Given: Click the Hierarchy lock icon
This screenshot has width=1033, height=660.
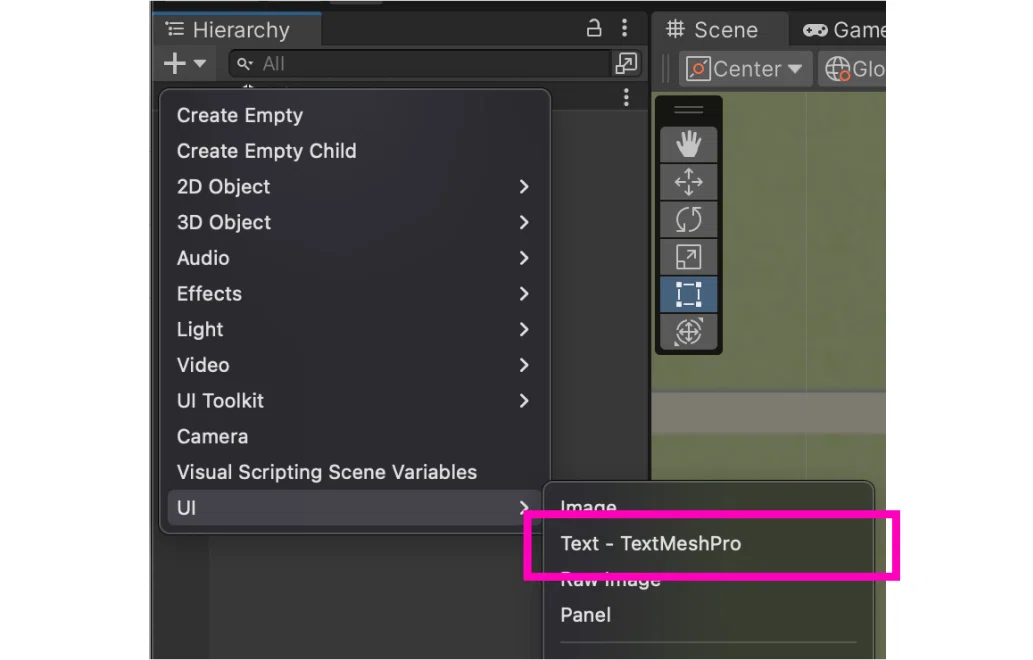Looking at the screenshot, I should [x=594, y=28].
